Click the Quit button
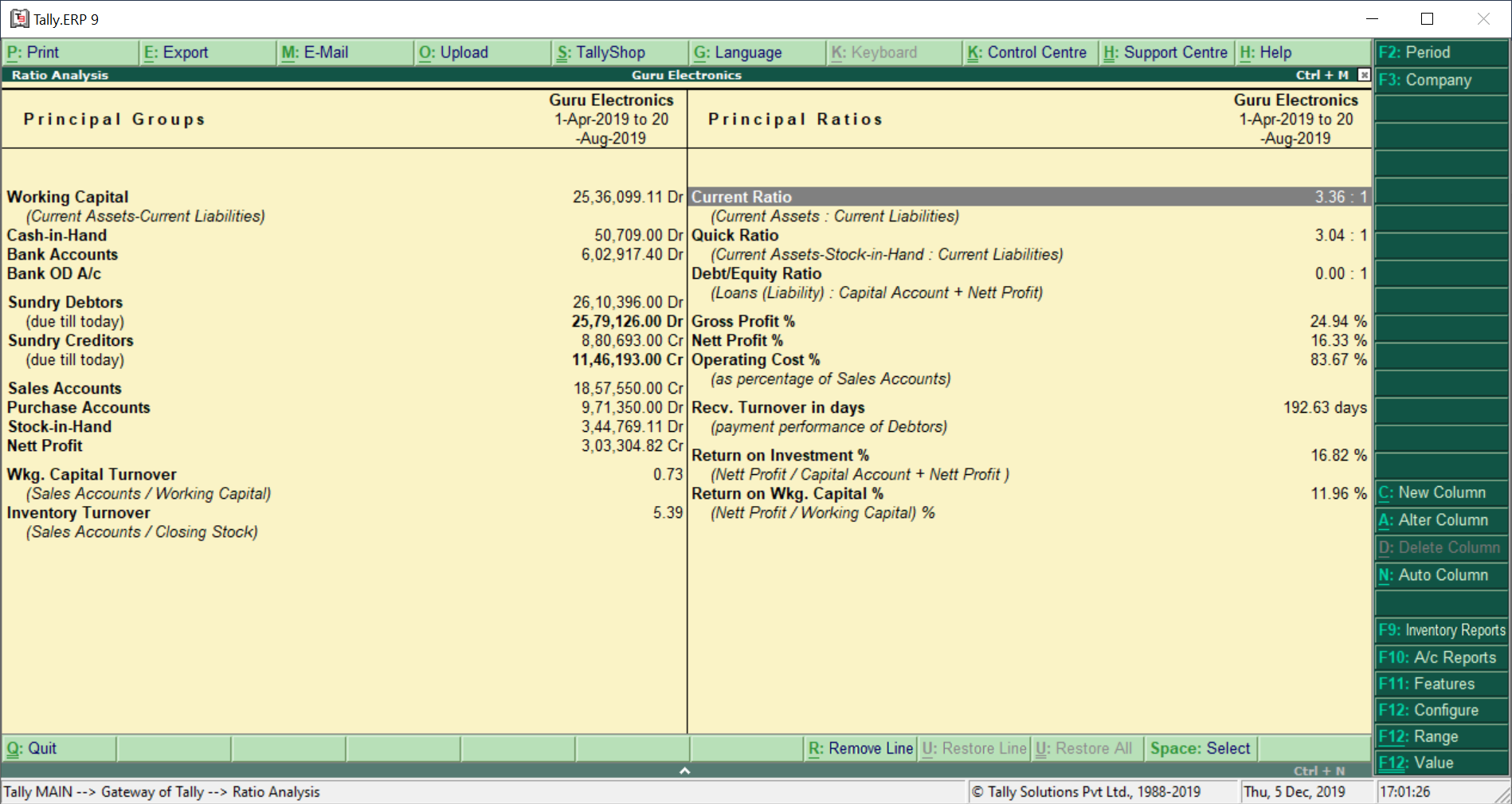1512x804 pixels. (60, 748)
